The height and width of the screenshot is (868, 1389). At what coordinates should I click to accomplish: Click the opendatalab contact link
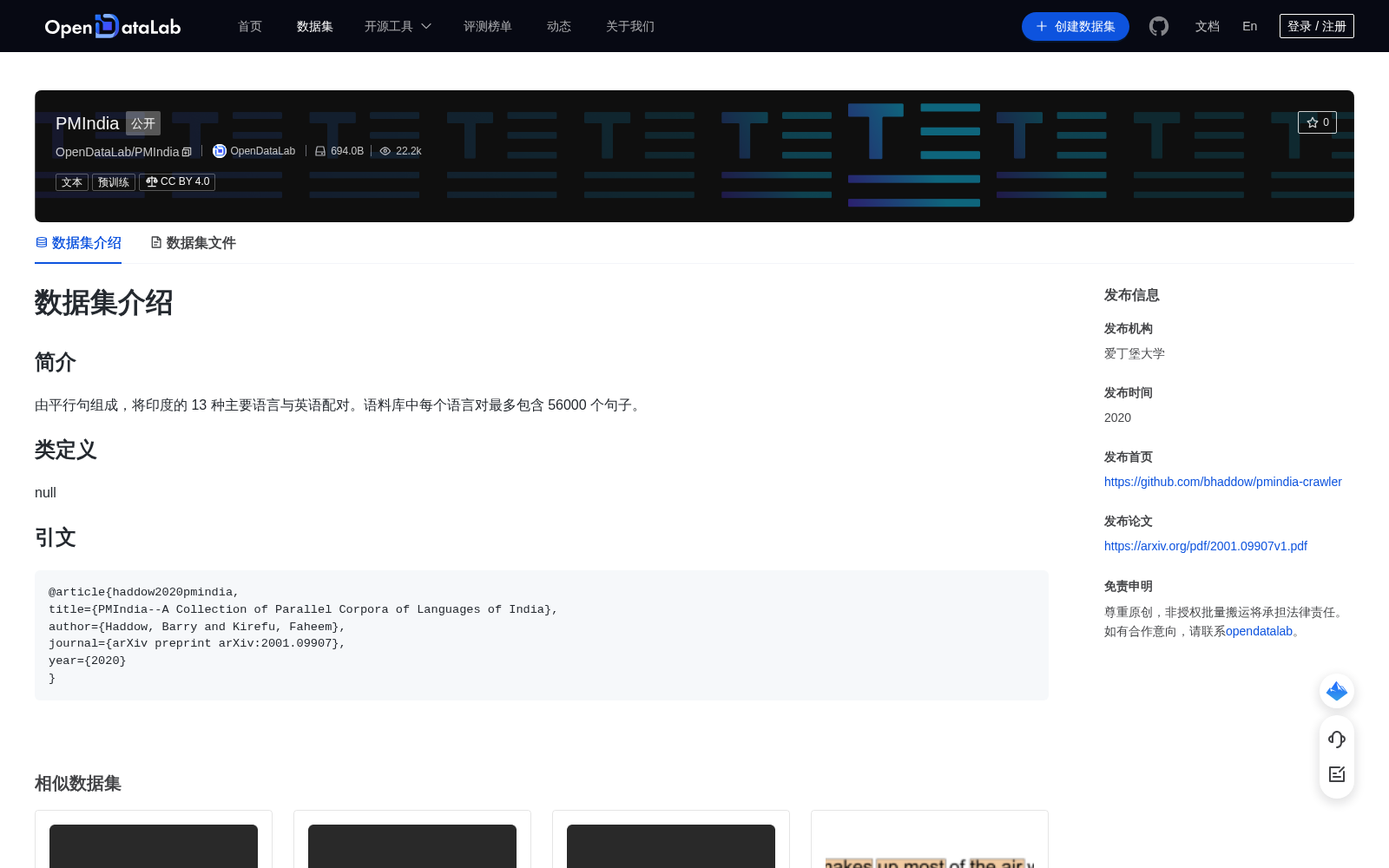(1259, 631)
